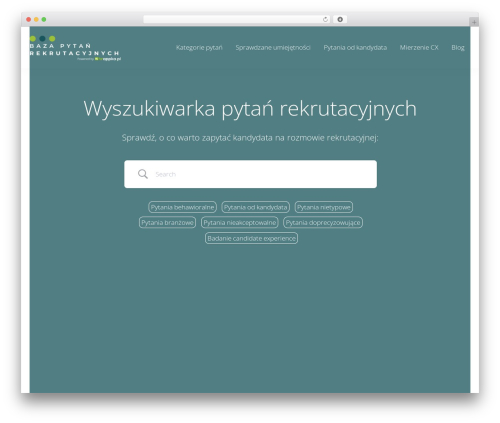Image resolution: width=500 pixels, height=423 pixels.
Task: Open a new browser tab with plus
Action: [474, 22]
